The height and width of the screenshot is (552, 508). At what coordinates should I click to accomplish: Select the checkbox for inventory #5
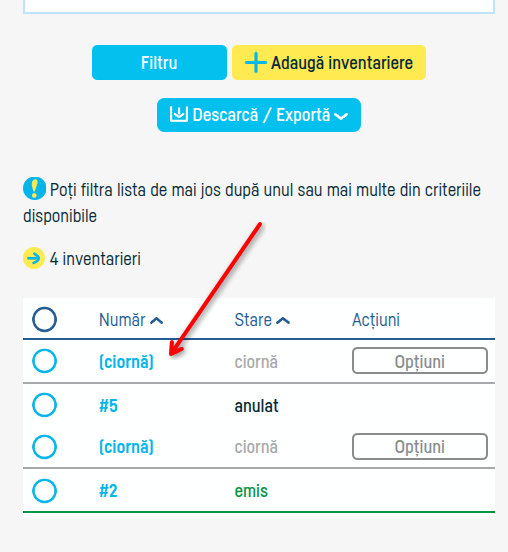pos(44,405)
